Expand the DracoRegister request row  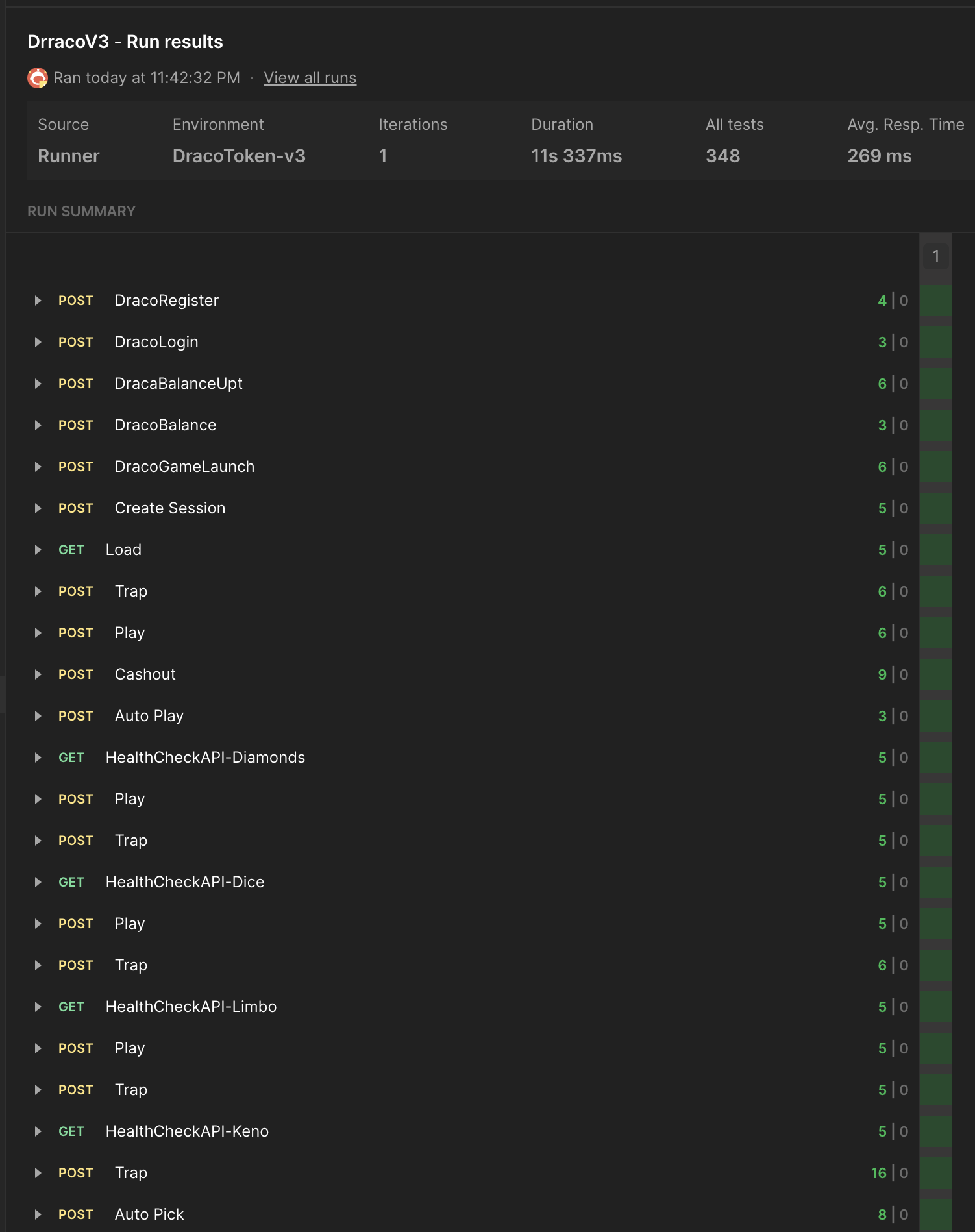pos(38,301)
